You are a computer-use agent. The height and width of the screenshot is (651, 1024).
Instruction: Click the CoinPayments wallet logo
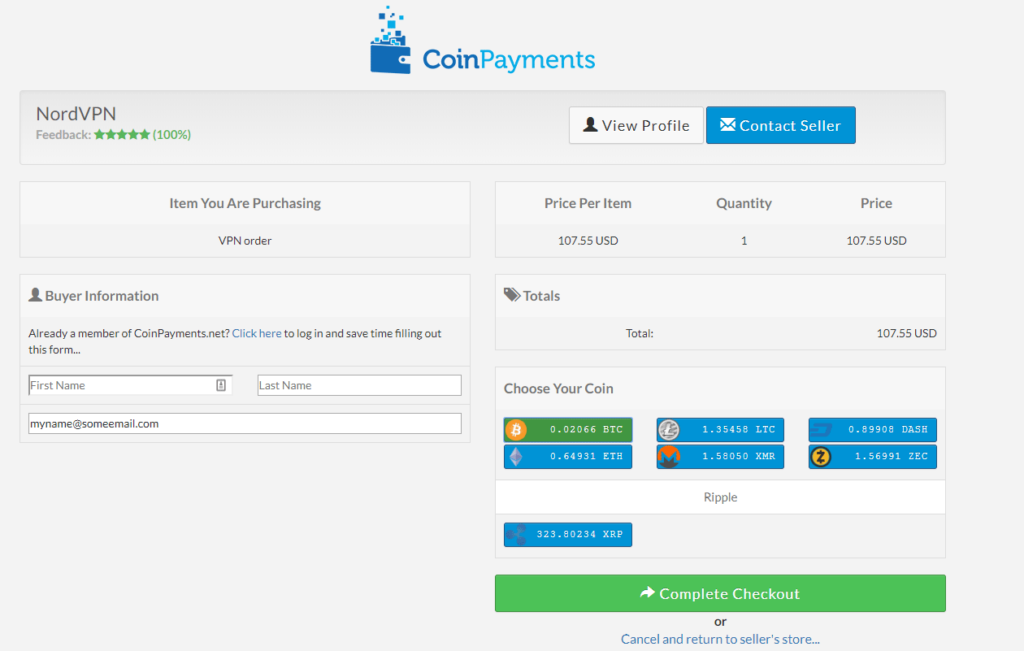pos(391,40)
